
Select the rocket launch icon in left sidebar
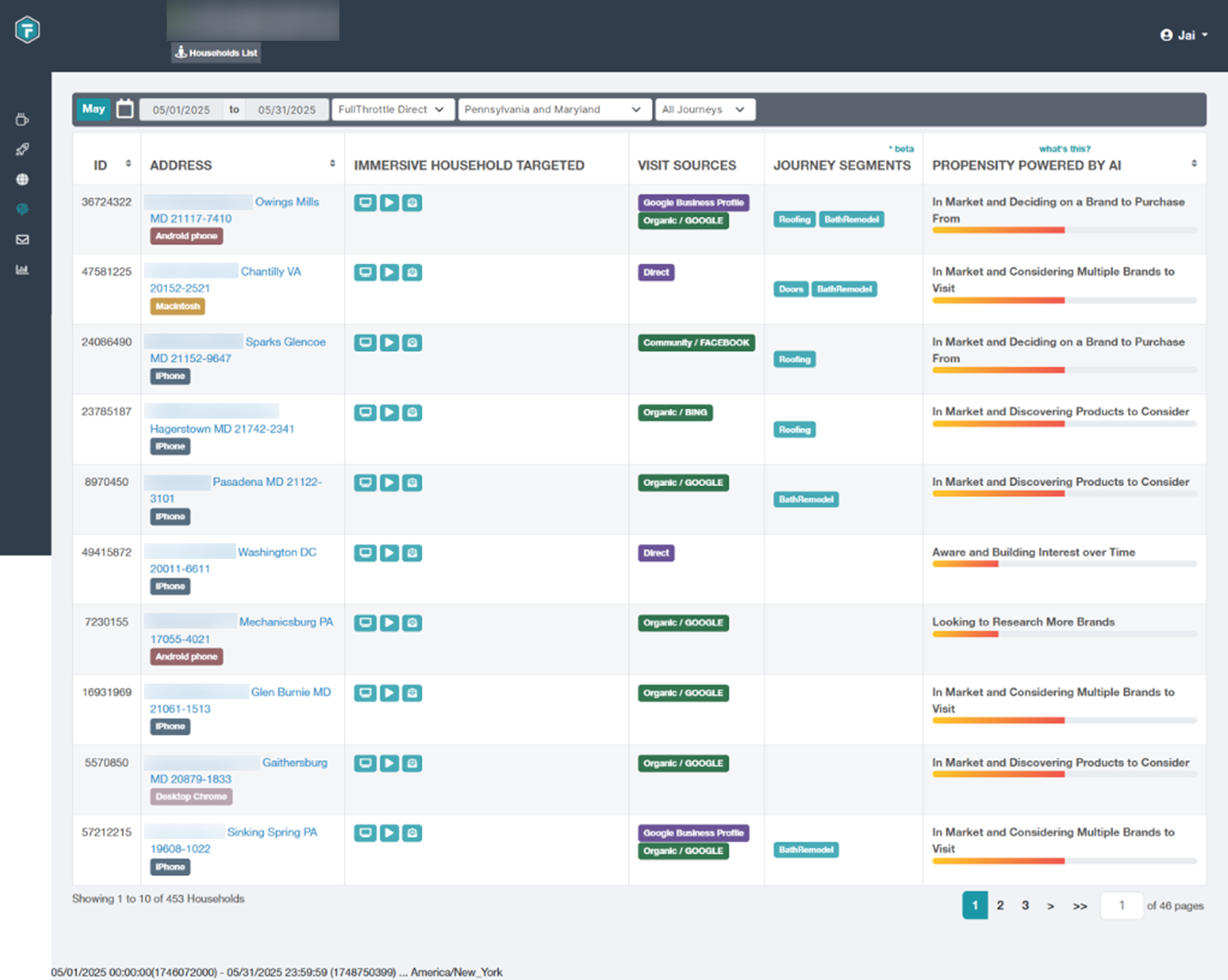22,149
